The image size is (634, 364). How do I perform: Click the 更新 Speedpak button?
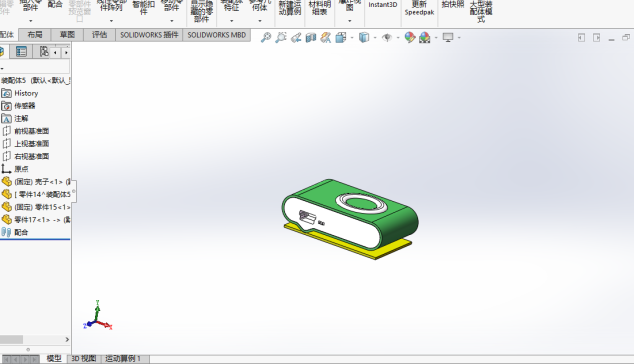419,8
